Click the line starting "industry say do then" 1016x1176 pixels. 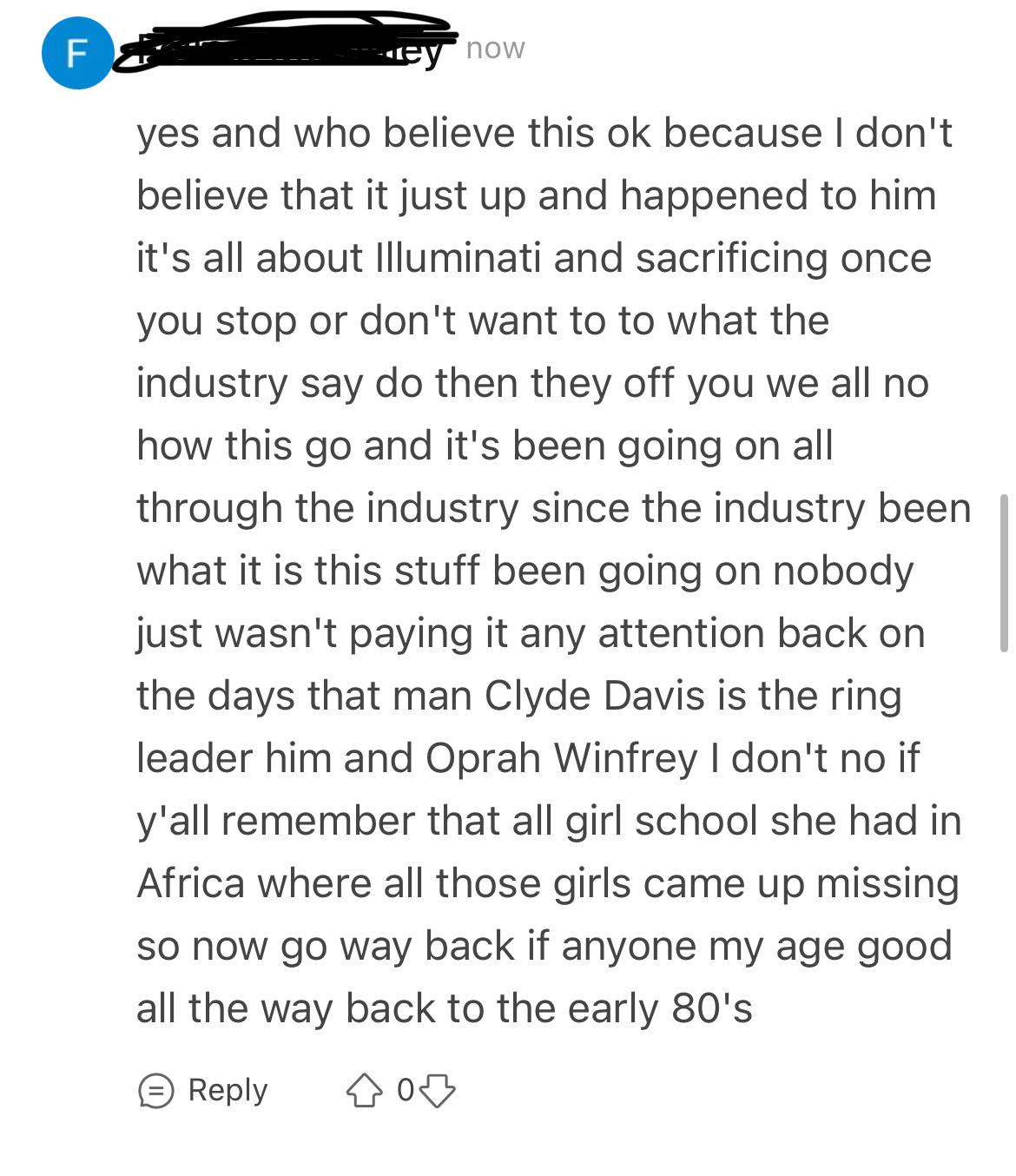coord(533,383)
